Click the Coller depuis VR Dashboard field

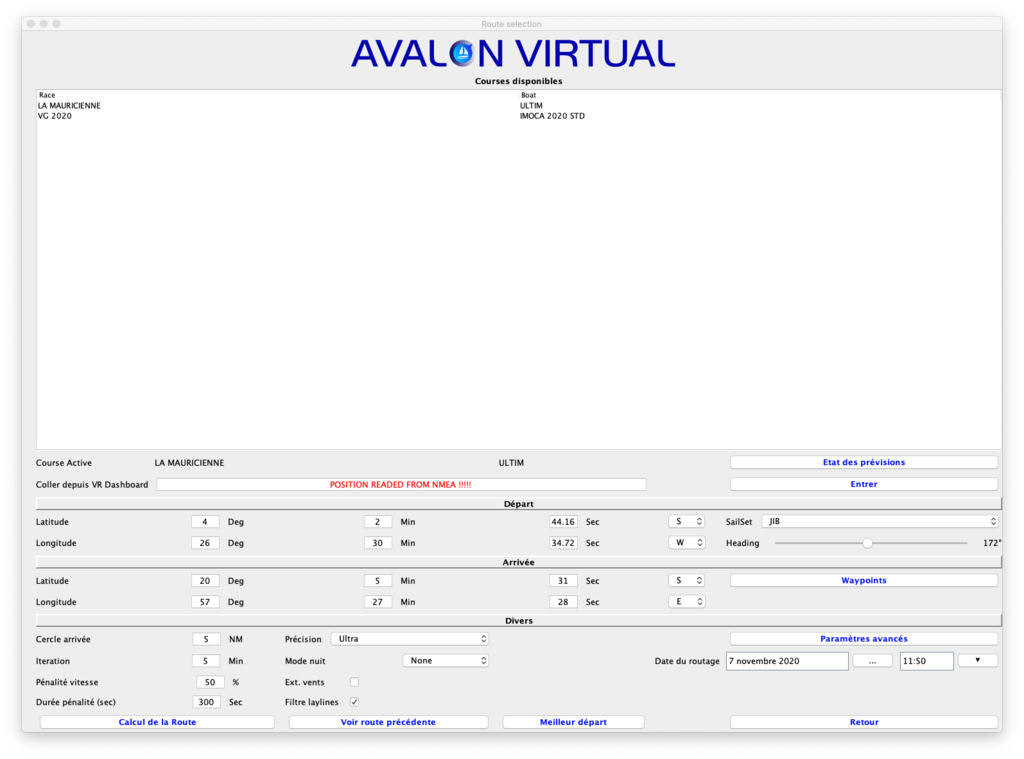point(401,485)
